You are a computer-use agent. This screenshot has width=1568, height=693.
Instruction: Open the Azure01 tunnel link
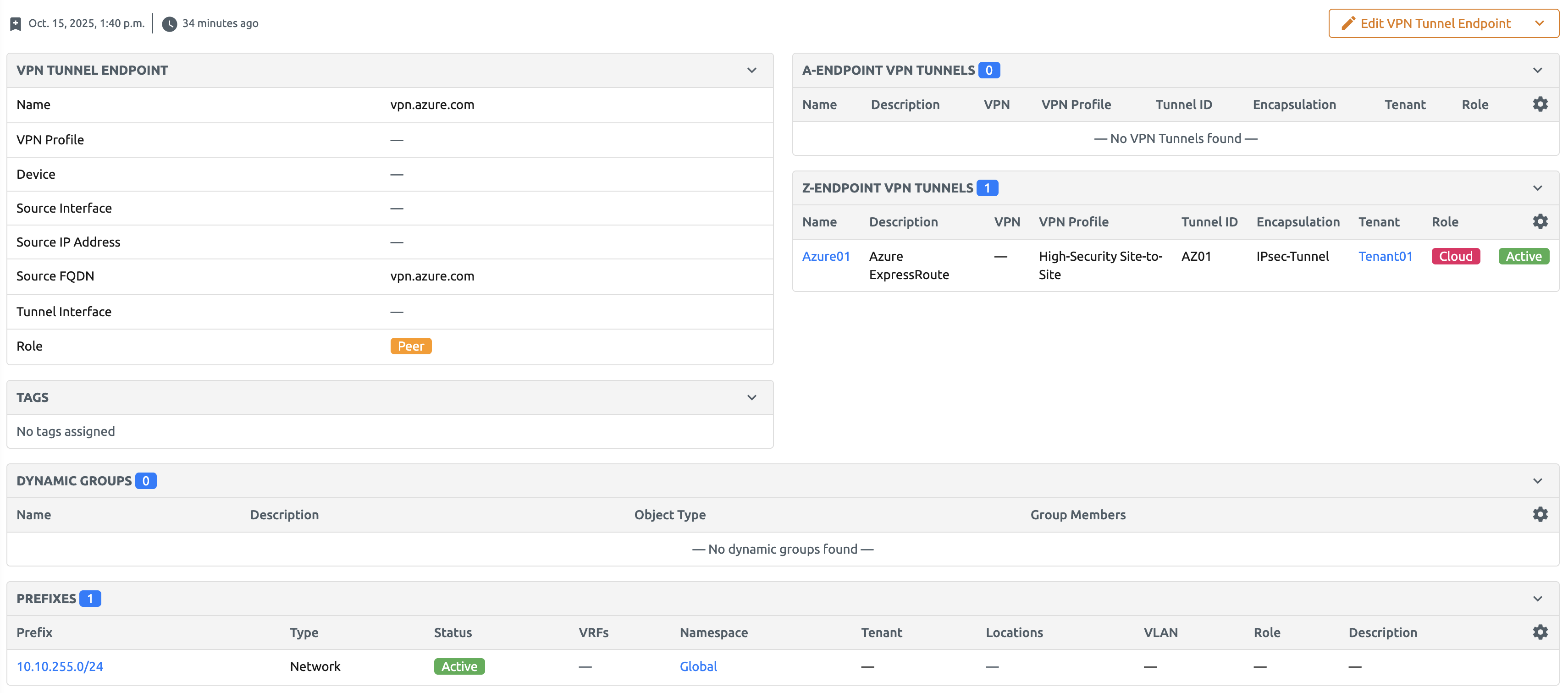826,256
